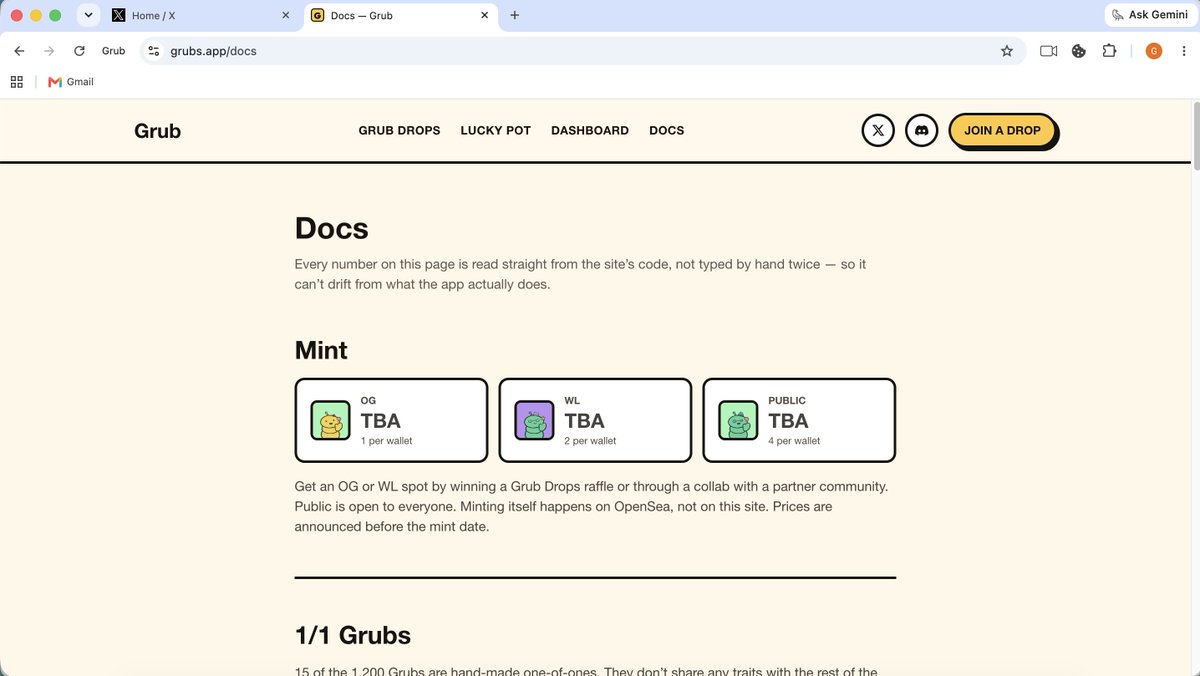
Task: Select the Docs — Grub tab
Action: click(x=400, y=15)
